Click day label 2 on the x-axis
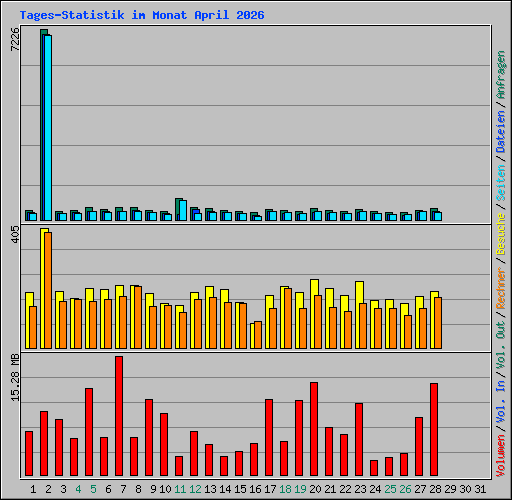Image resolution: width=512 pixels, height=500 pixels. 48,489
